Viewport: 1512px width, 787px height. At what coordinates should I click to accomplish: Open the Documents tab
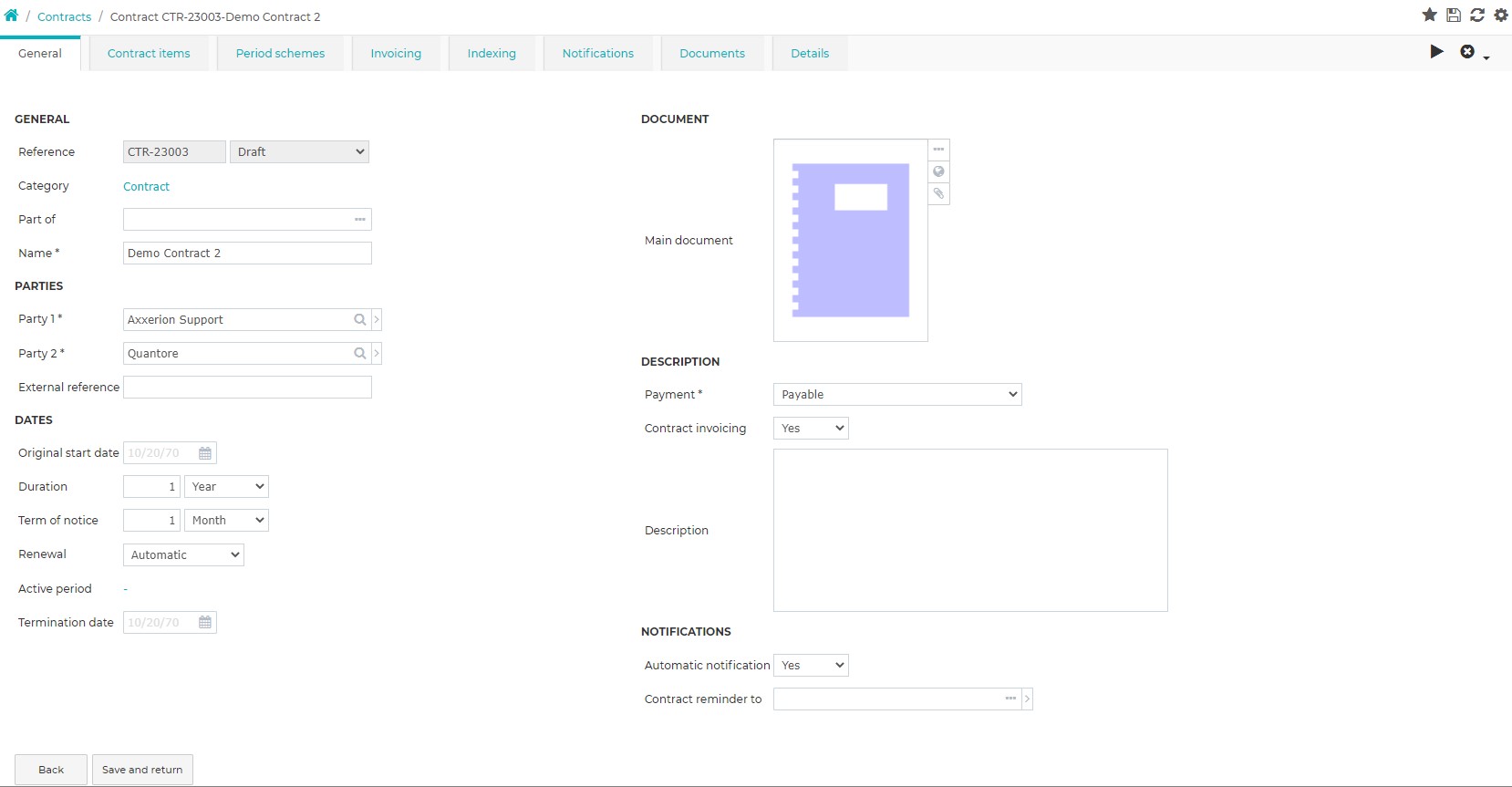pyautogui.click(x=712, y=54)
